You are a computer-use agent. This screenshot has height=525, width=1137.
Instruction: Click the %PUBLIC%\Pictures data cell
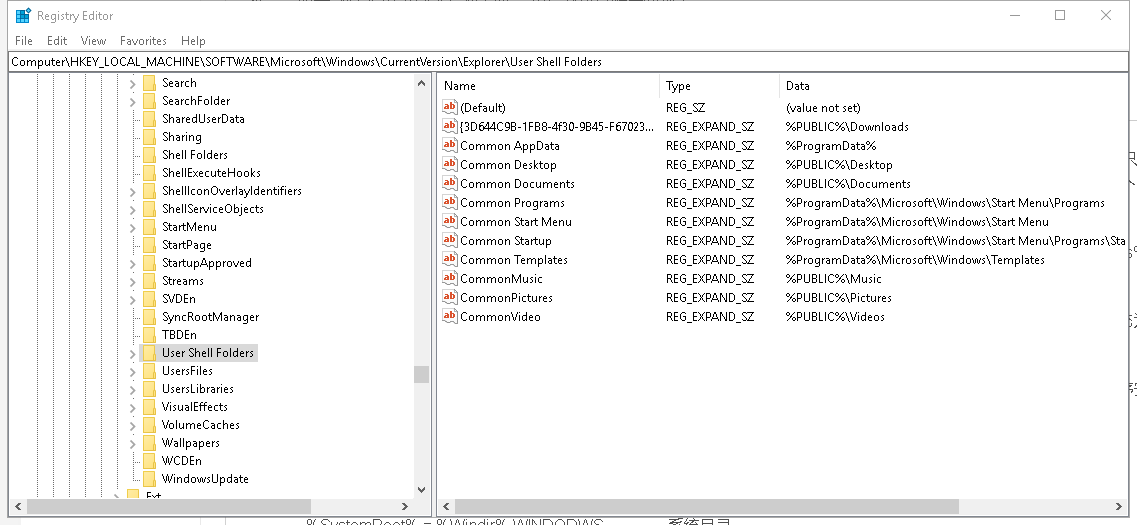(839, 297)
